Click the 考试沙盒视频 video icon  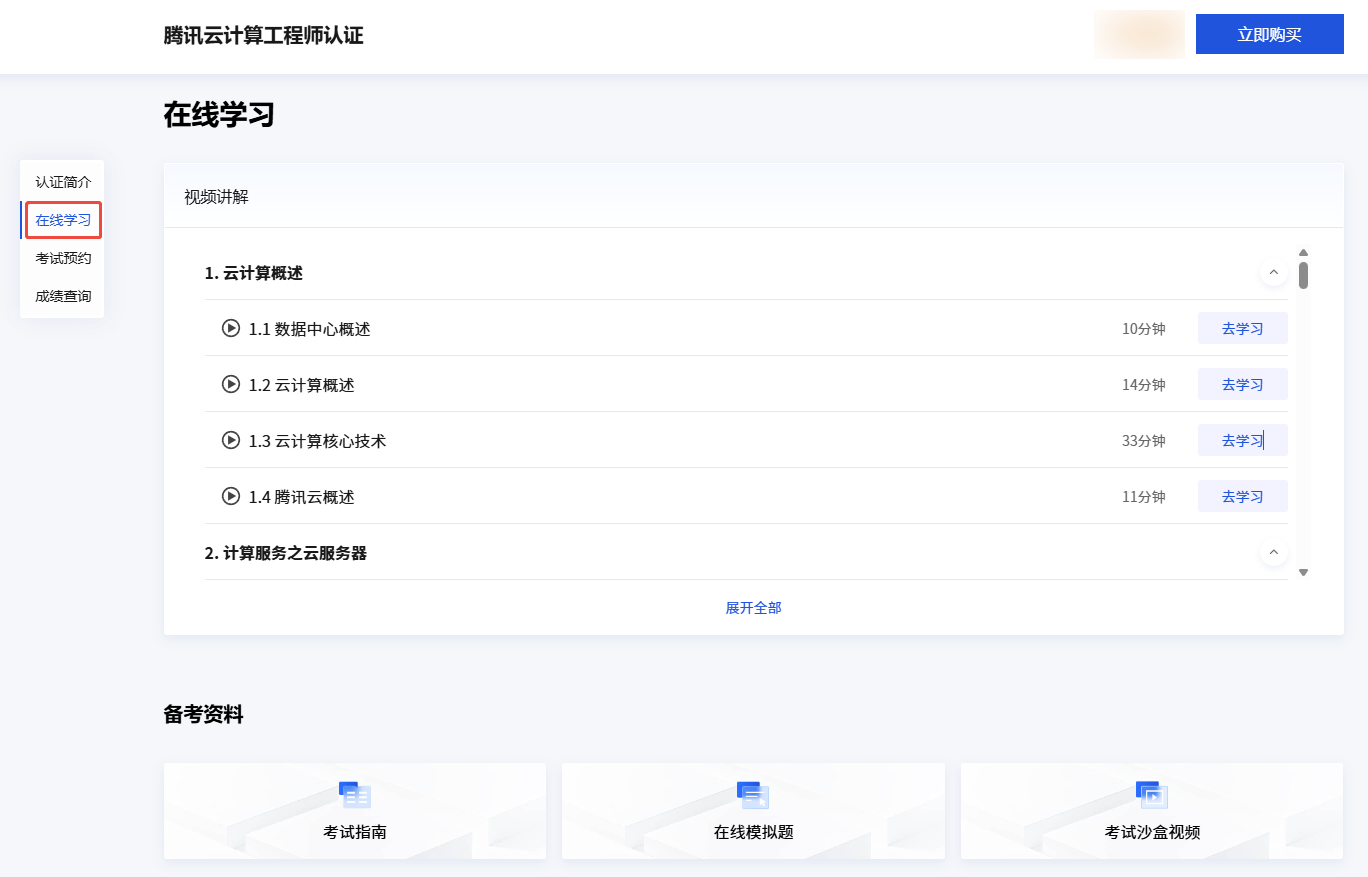1152,795
